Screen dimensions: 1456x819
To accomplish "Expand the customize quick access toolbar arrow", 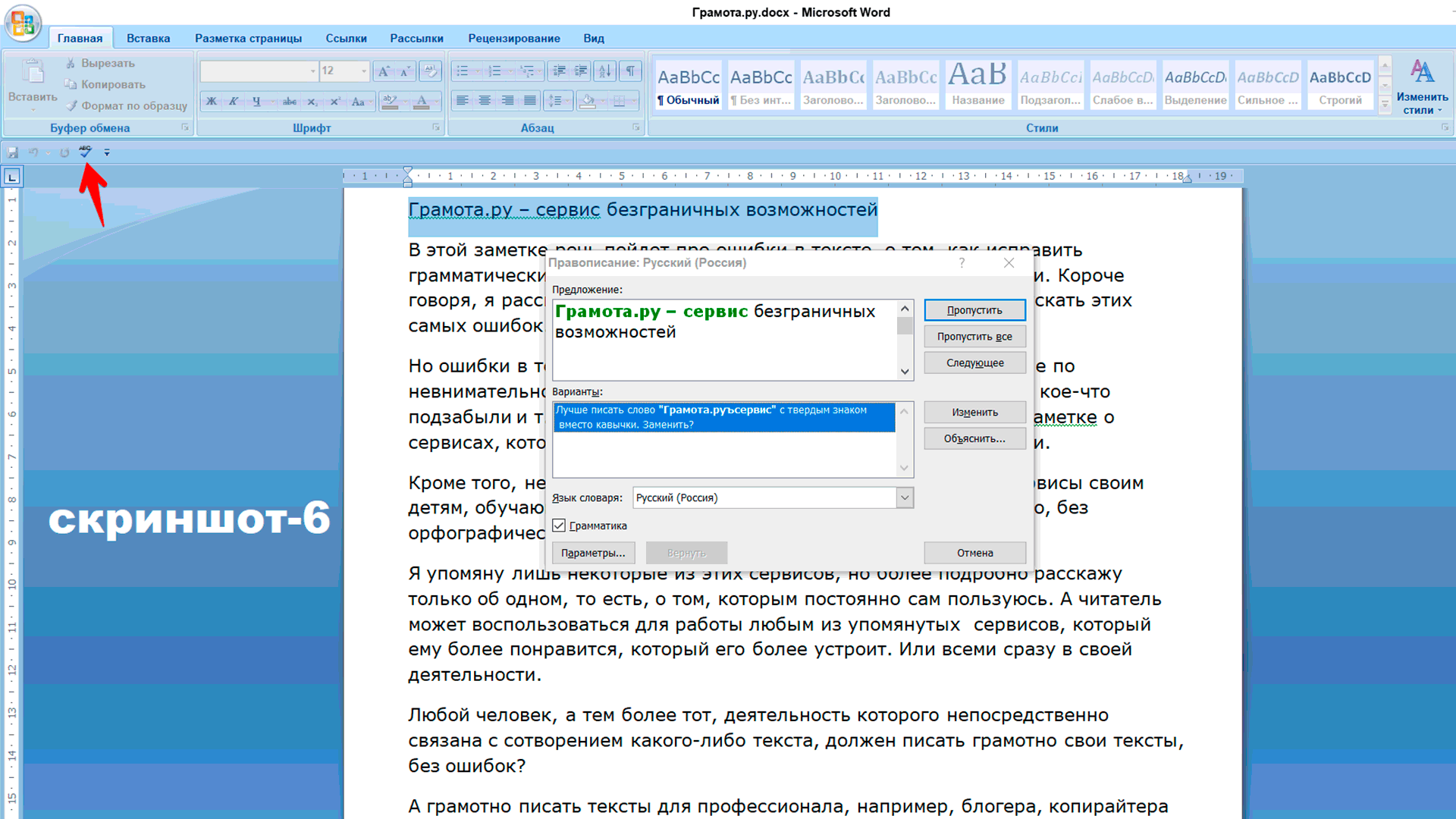I will [107, 153].
